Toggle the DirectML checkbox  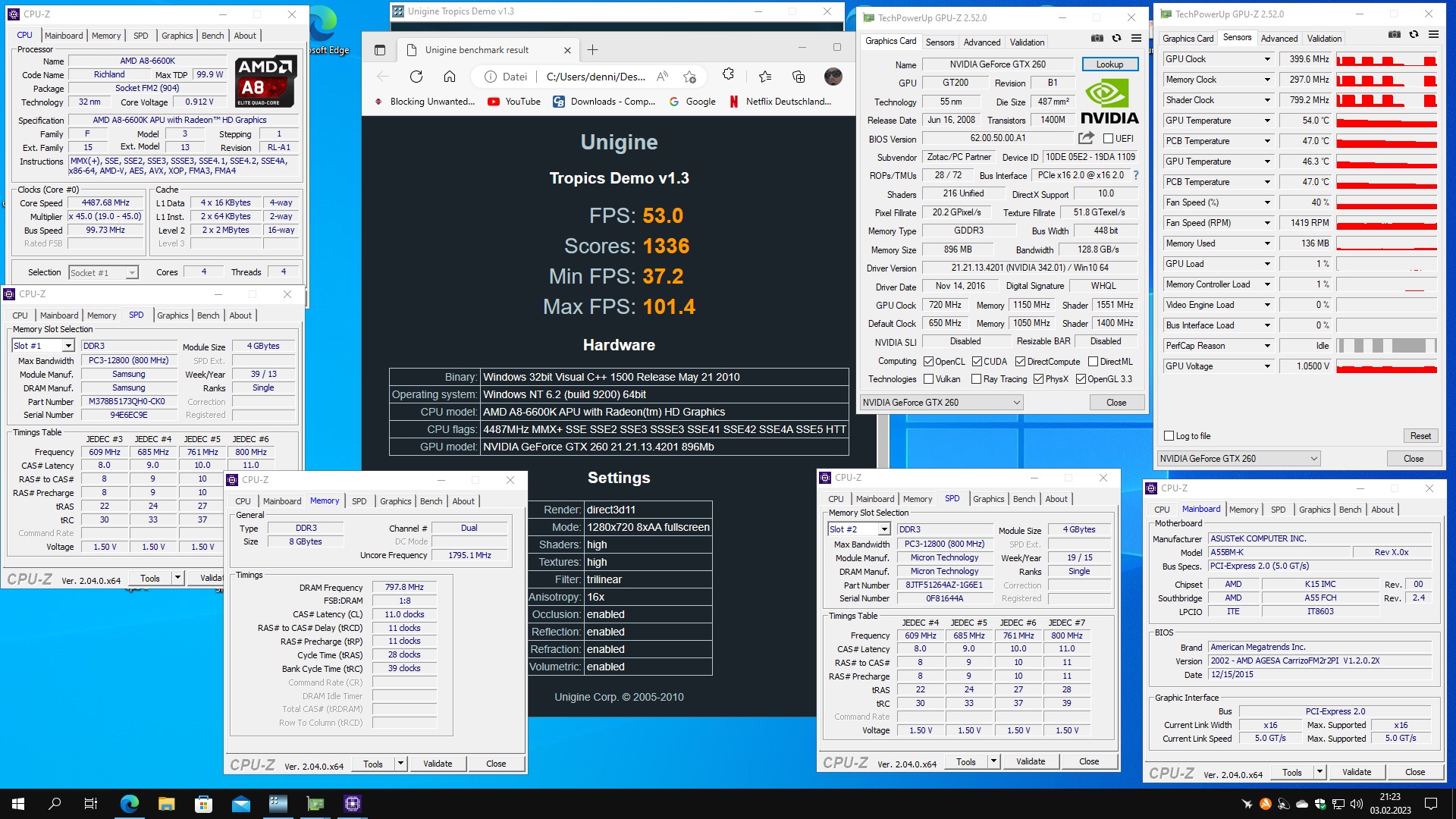1093,362
